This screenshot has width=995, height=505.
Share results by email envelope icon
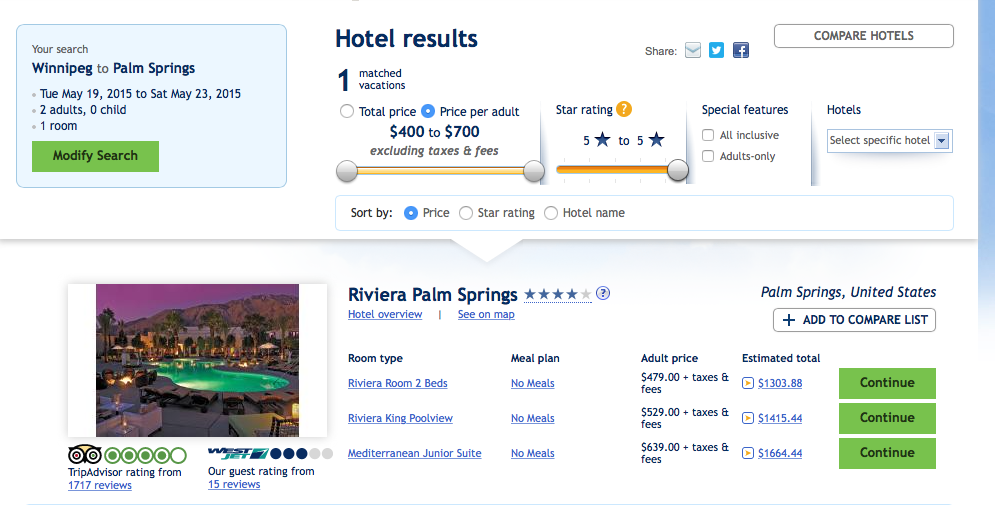click(x=693, y=50)
